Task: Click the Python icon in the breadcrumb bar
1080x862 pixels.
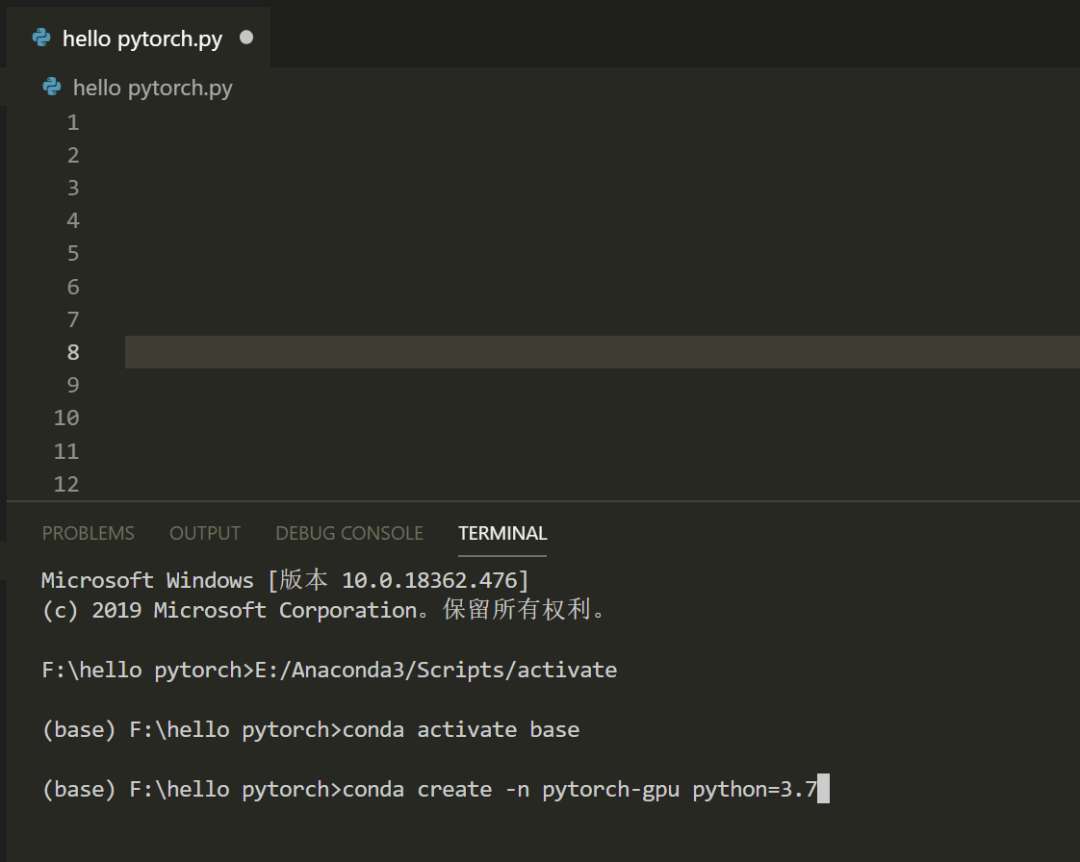Action: [x=51, y=87]
